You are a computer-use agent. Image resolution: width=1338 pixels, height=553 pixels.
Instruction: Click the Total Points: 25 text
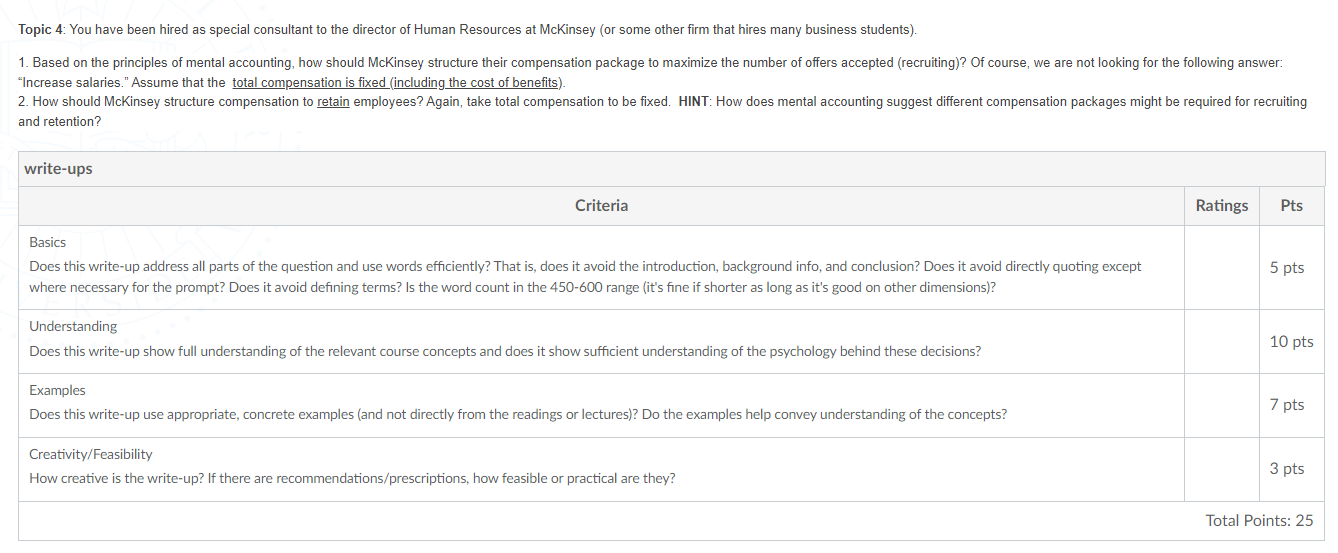(1260, 520)
